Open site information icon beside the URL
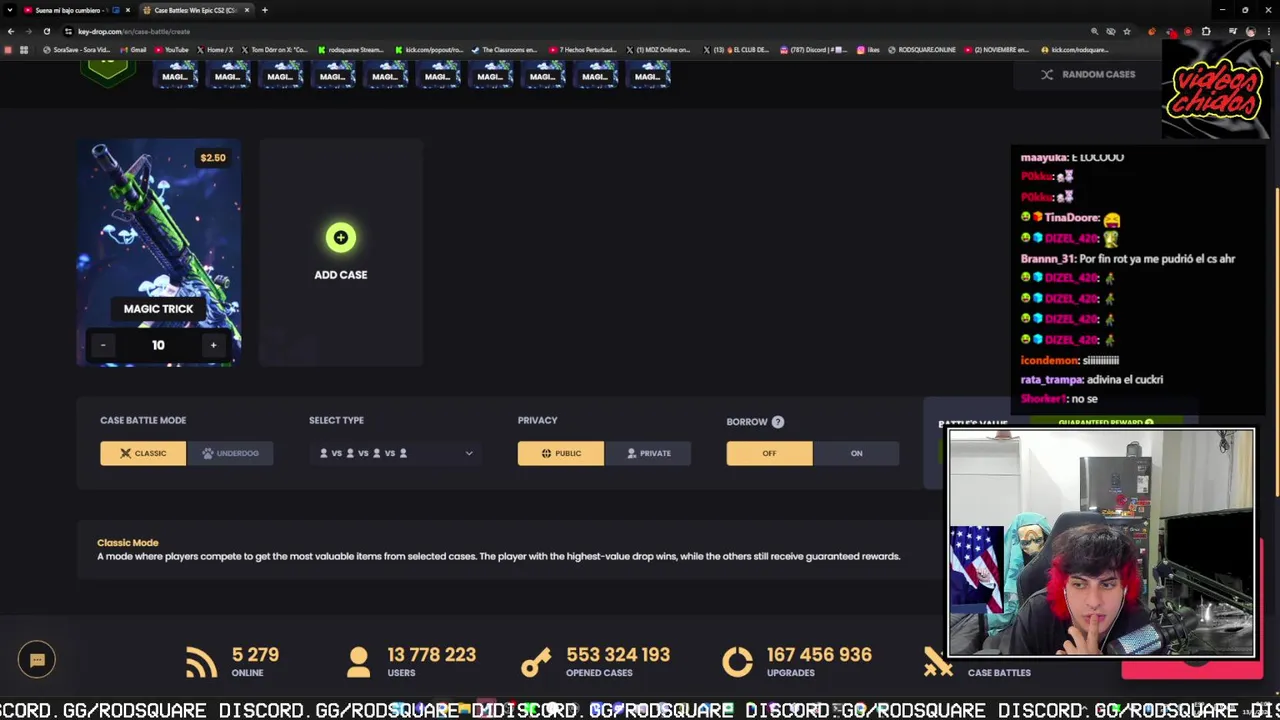 tap(68, 31)
